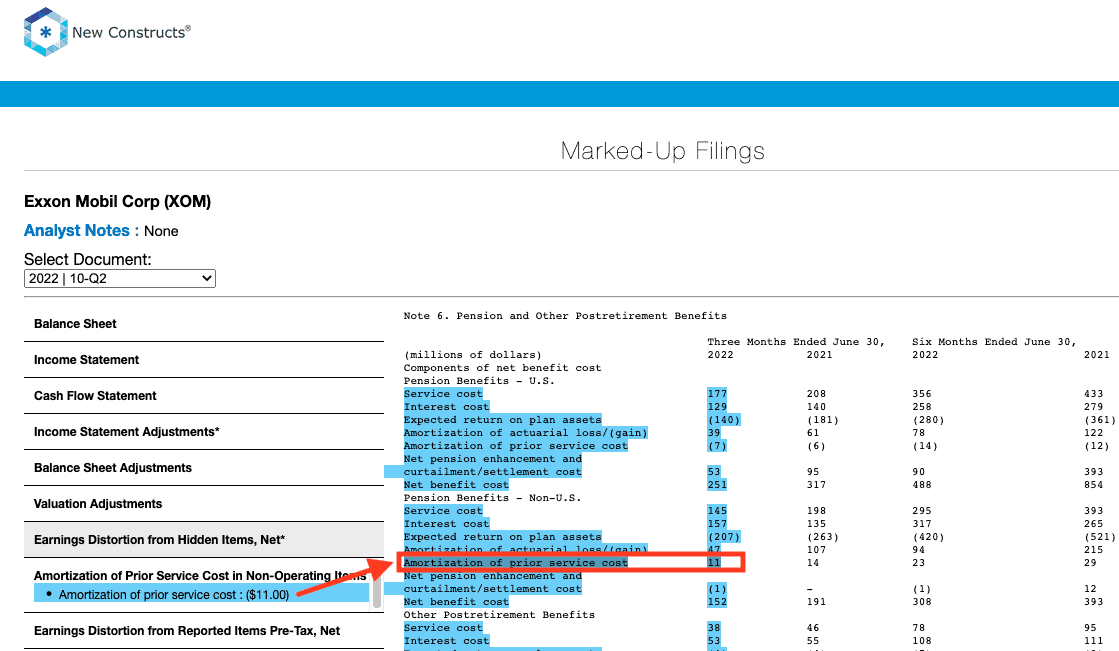Click highlighted value 129 for U.S. Interest cost
1119x651 pixels.
[717, 407]
